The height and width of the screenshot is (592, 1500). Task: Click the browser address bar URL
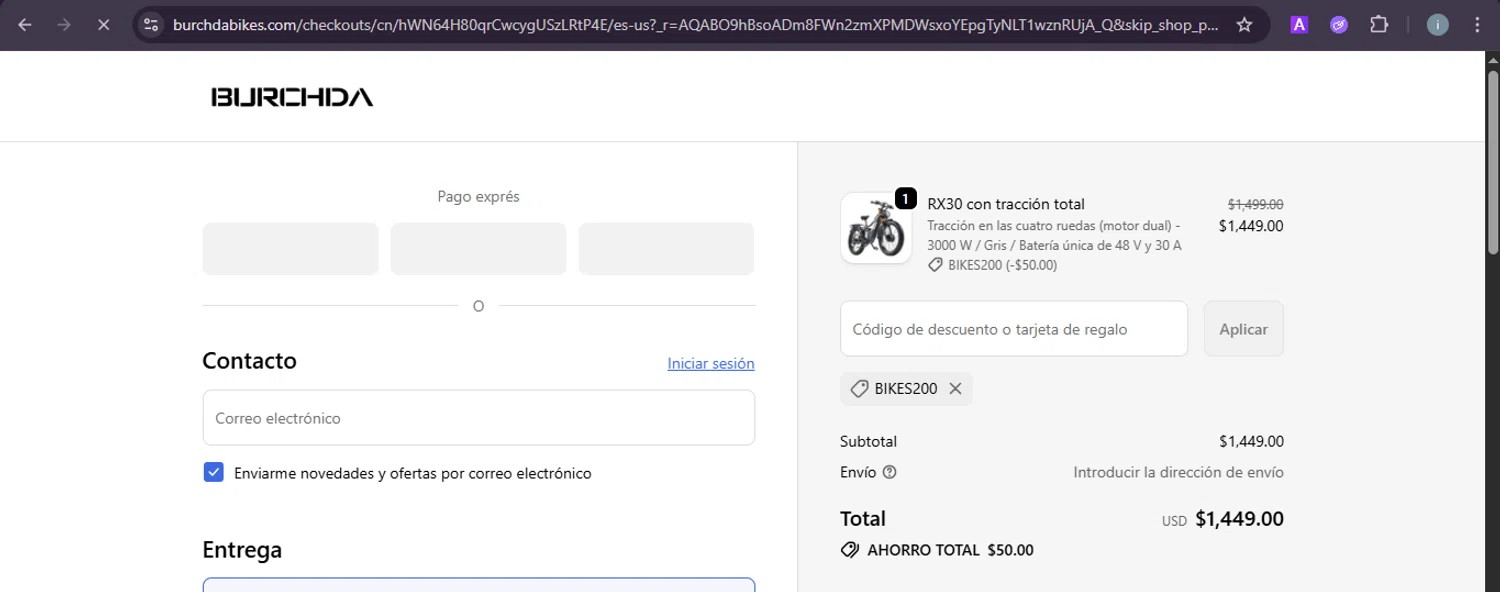[x=695, y=25]
